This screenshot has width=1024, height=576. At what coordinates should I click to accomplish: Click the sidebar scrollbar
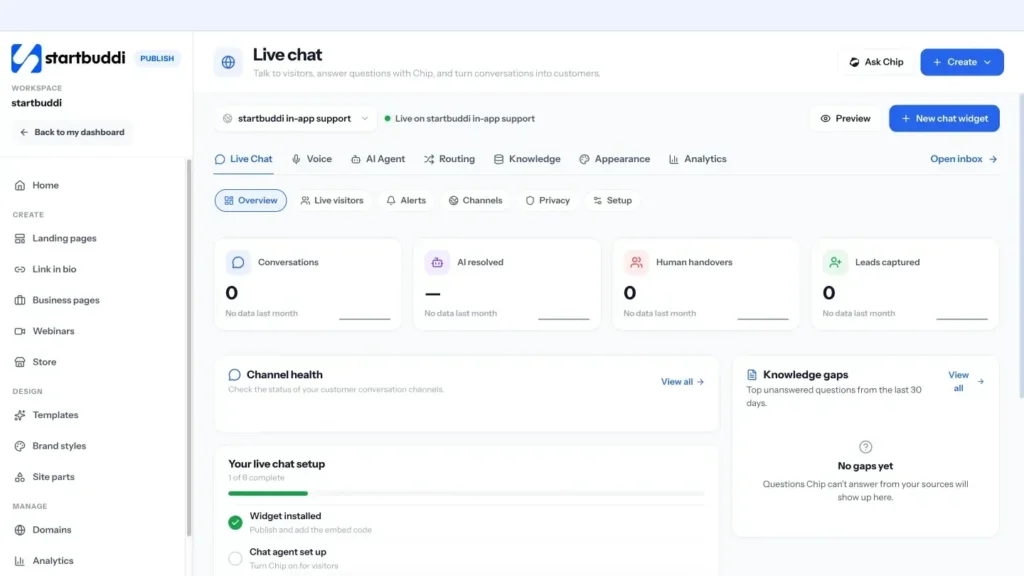point(189,347)
